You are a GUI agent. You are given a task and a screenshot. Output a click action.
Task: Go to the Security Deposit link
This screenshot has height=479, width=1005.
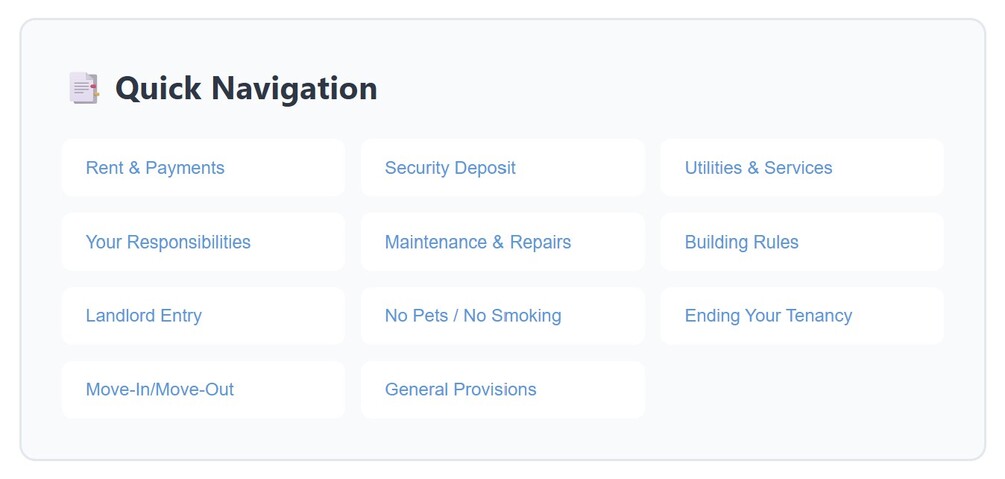point(450,168)
